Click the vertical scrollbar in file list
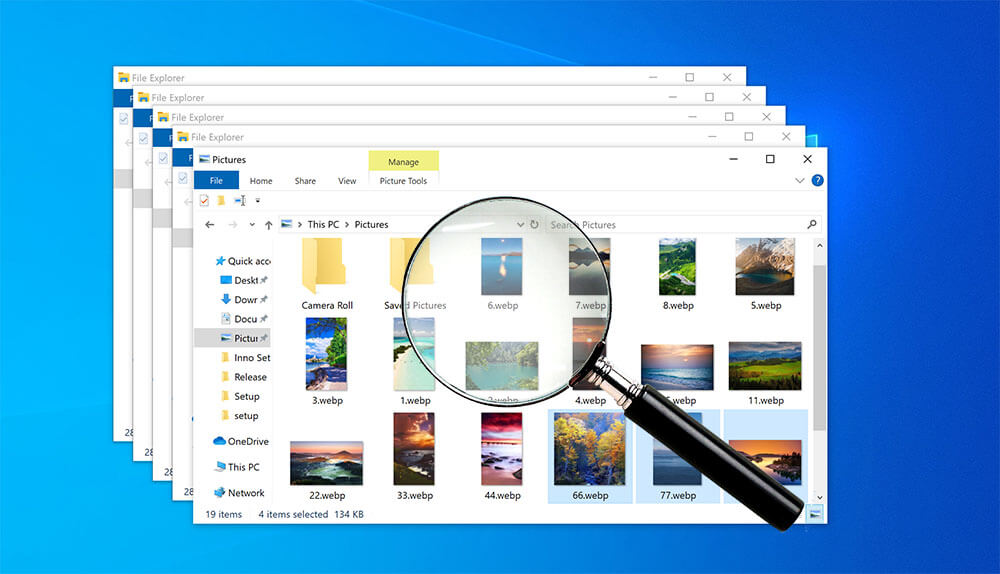Screen dimensions: 1000x574 point(819,330)
